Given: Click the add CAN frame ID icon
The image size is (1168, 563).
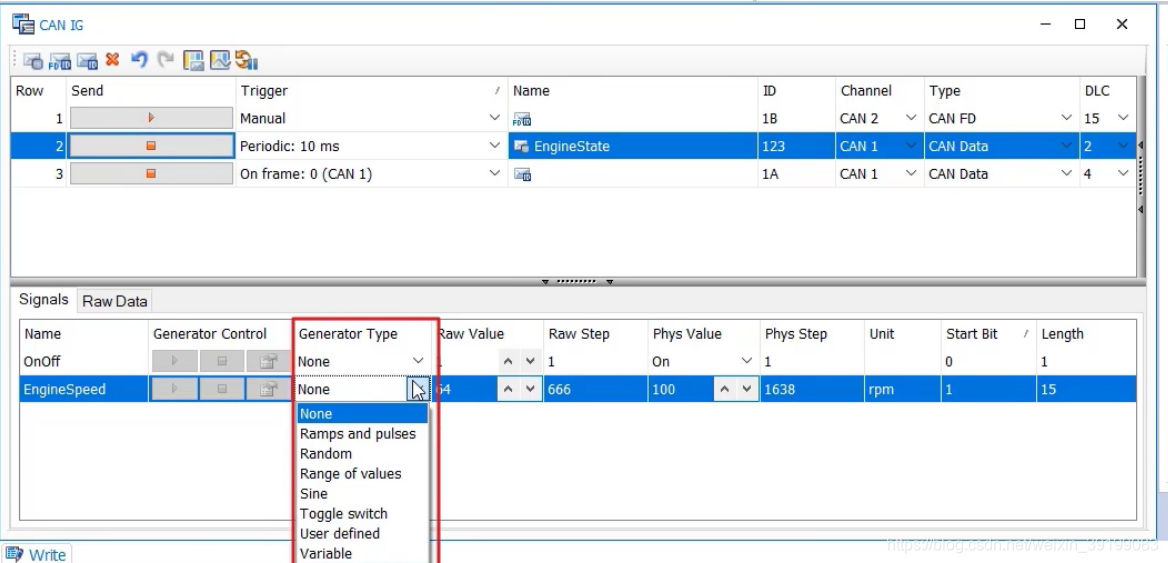Looking at the screenshot, I should [87, 61].
